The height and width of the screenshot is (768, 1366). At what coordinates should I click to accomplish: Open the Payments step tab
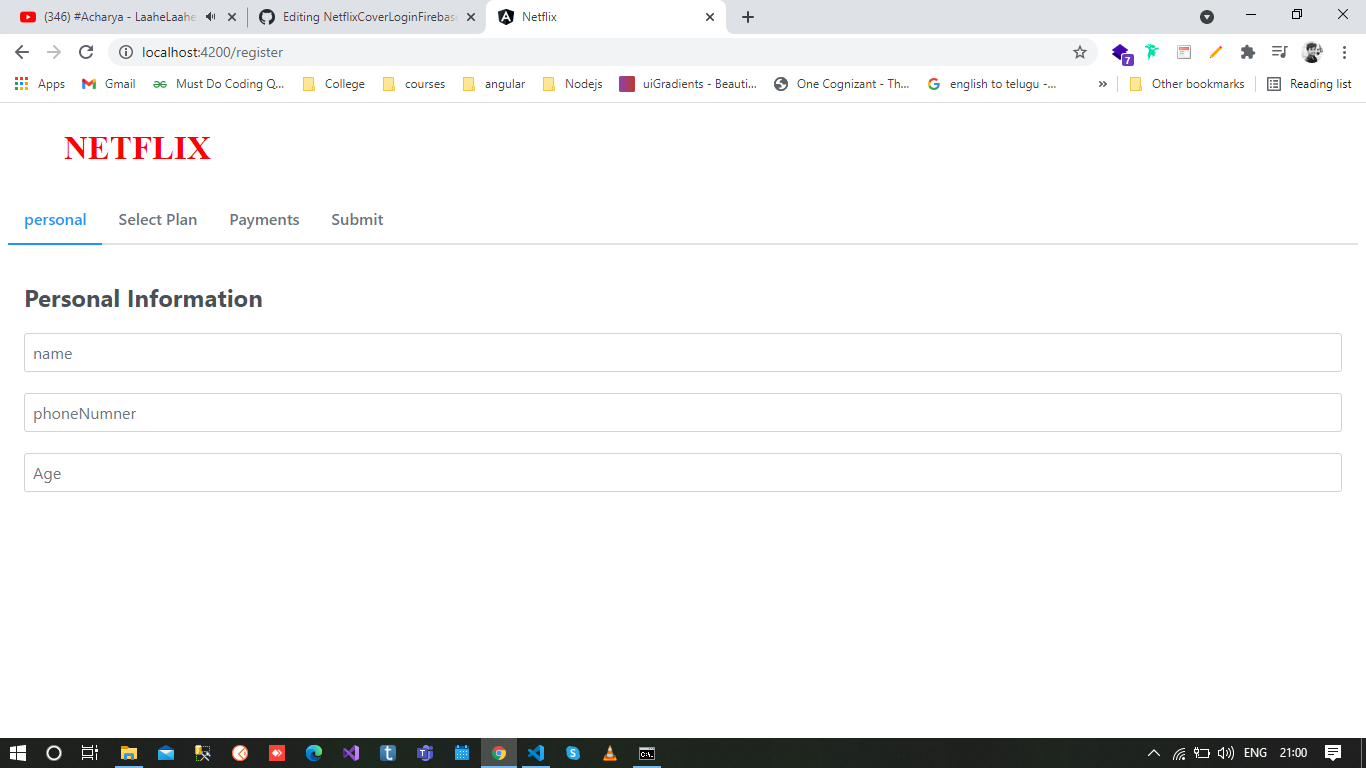pos(264,219)
